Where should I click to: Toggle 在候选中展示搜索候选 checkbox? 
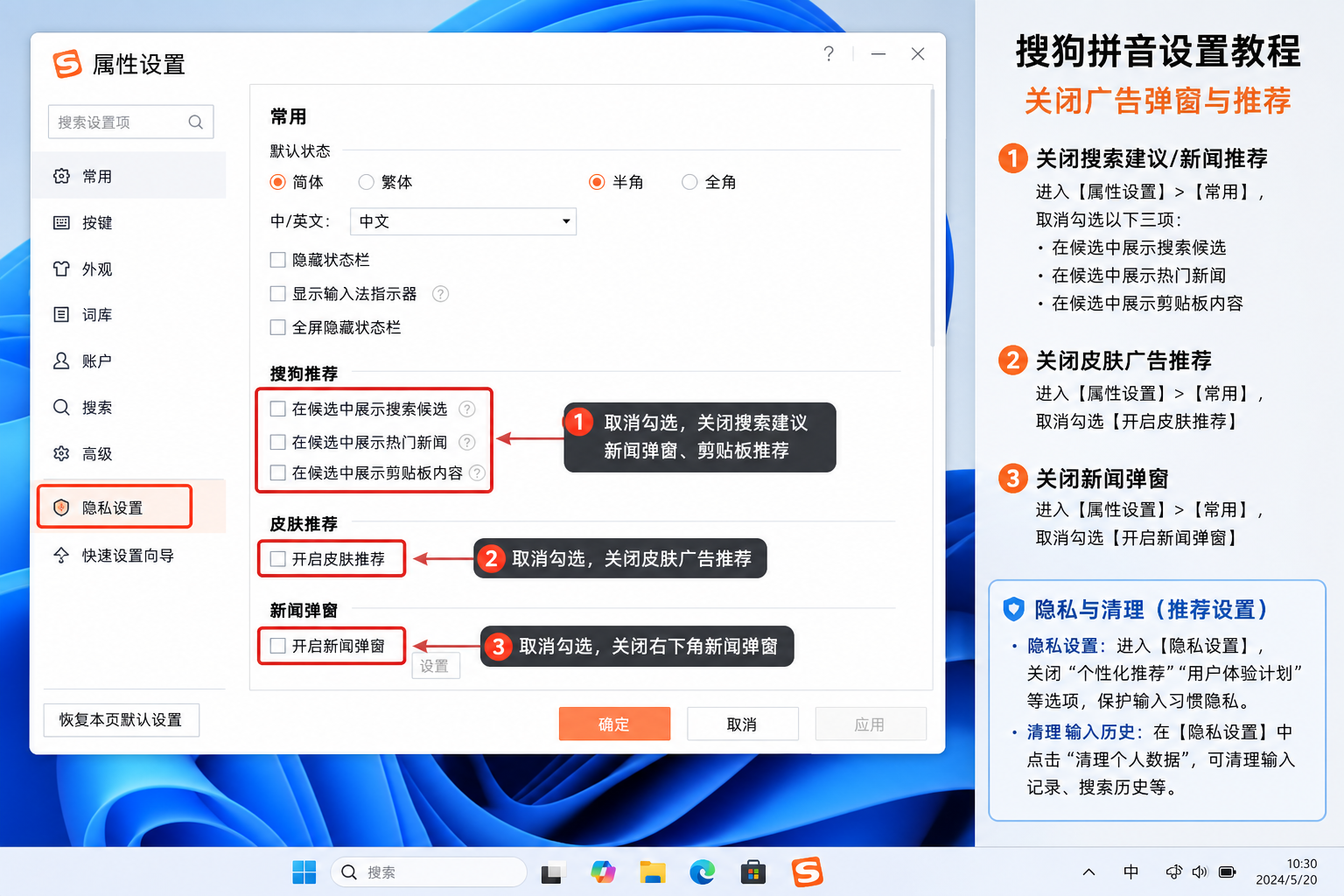click(278, 409)
